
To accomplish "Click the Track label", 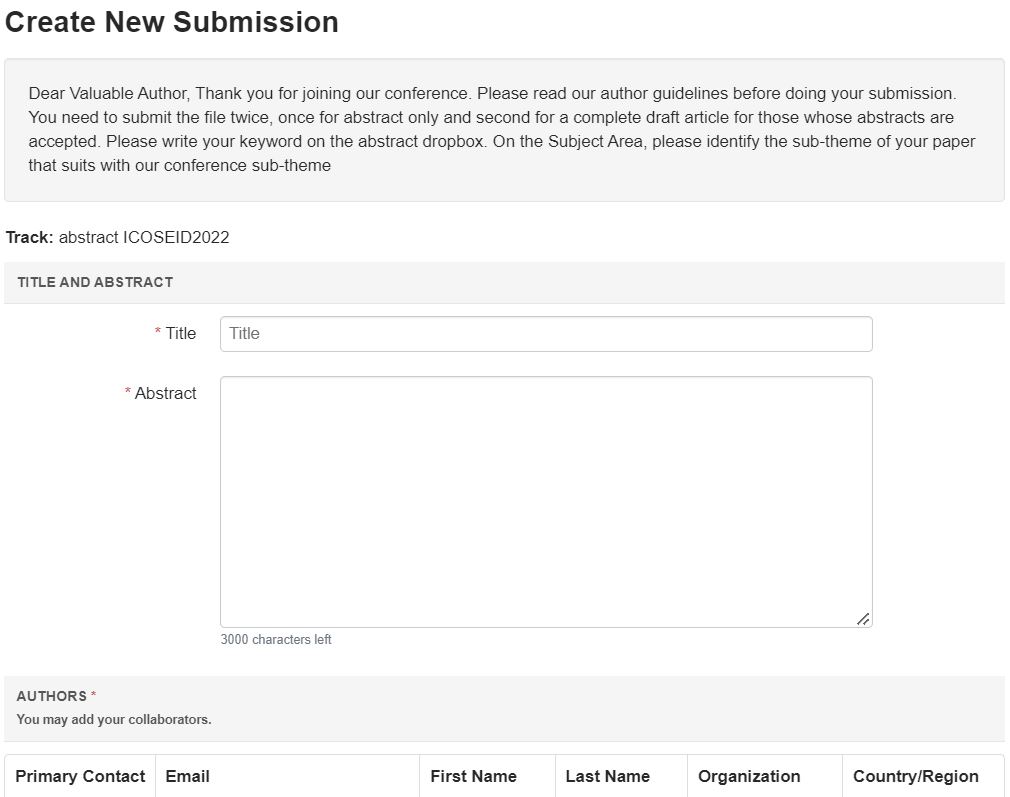I will (x=29, y=237).
